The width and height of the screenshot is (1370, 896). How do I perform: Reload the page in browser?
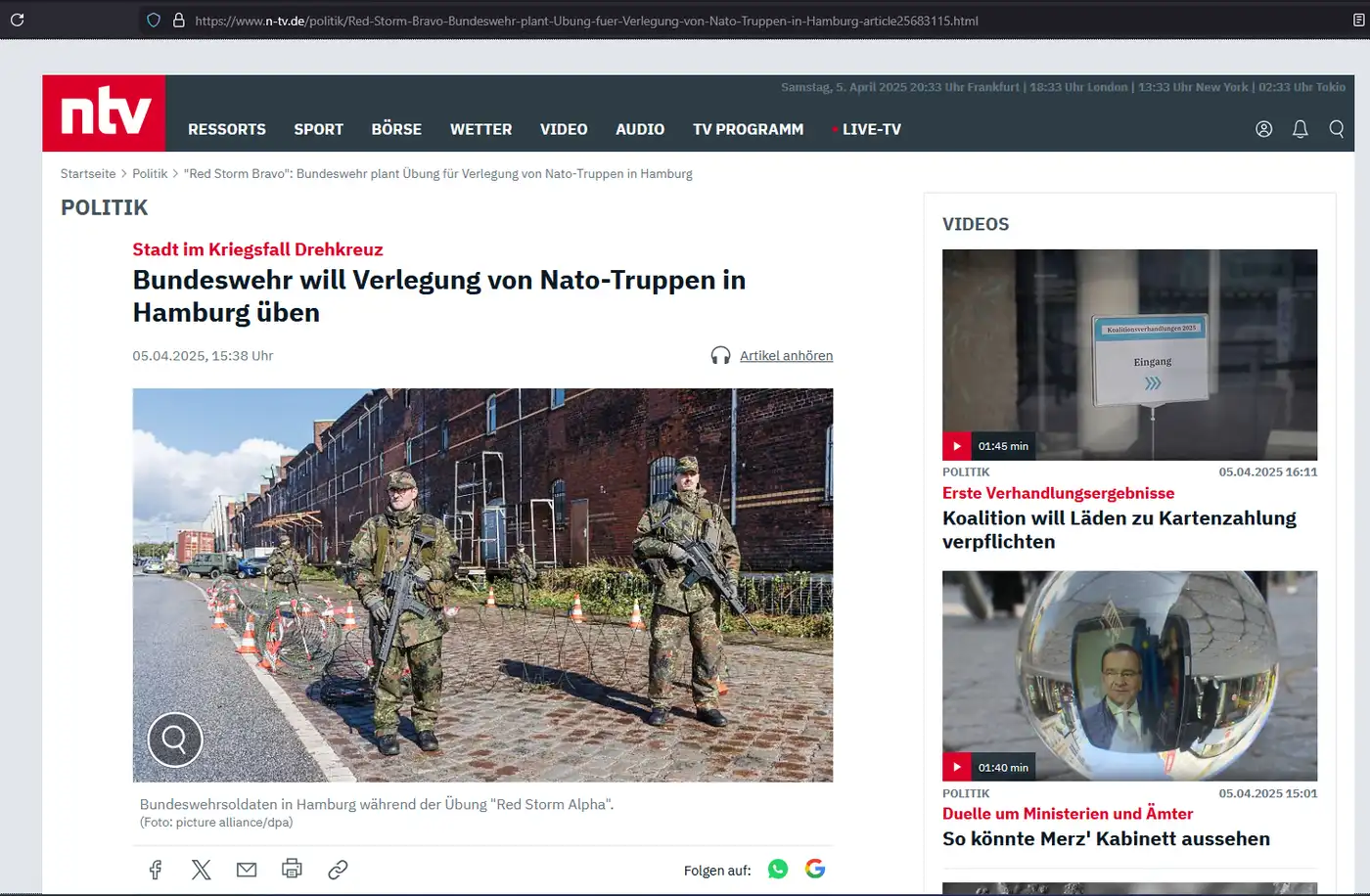17,20
